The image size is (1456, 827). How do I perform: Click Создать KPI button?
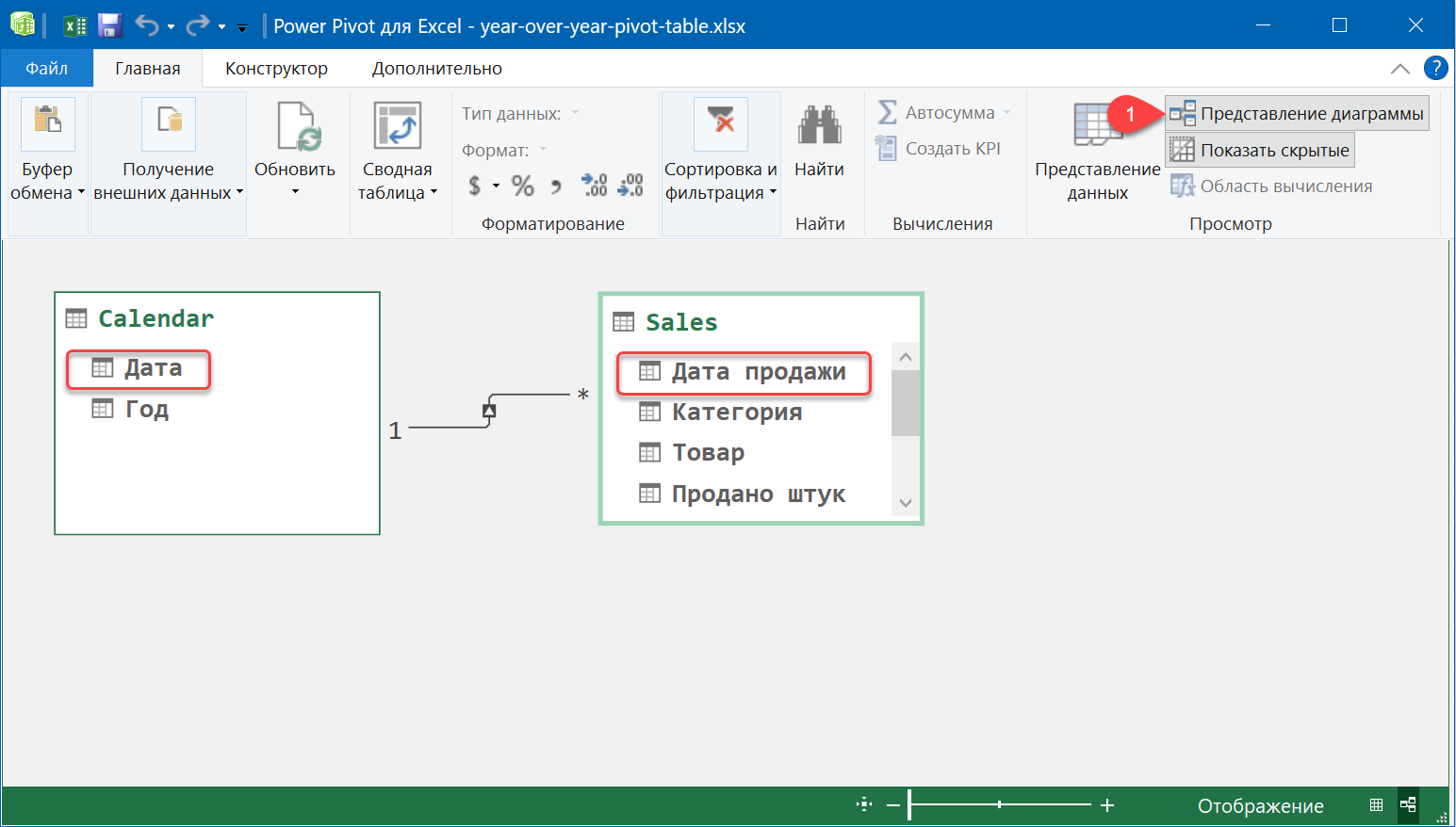[x=939, y=148]
